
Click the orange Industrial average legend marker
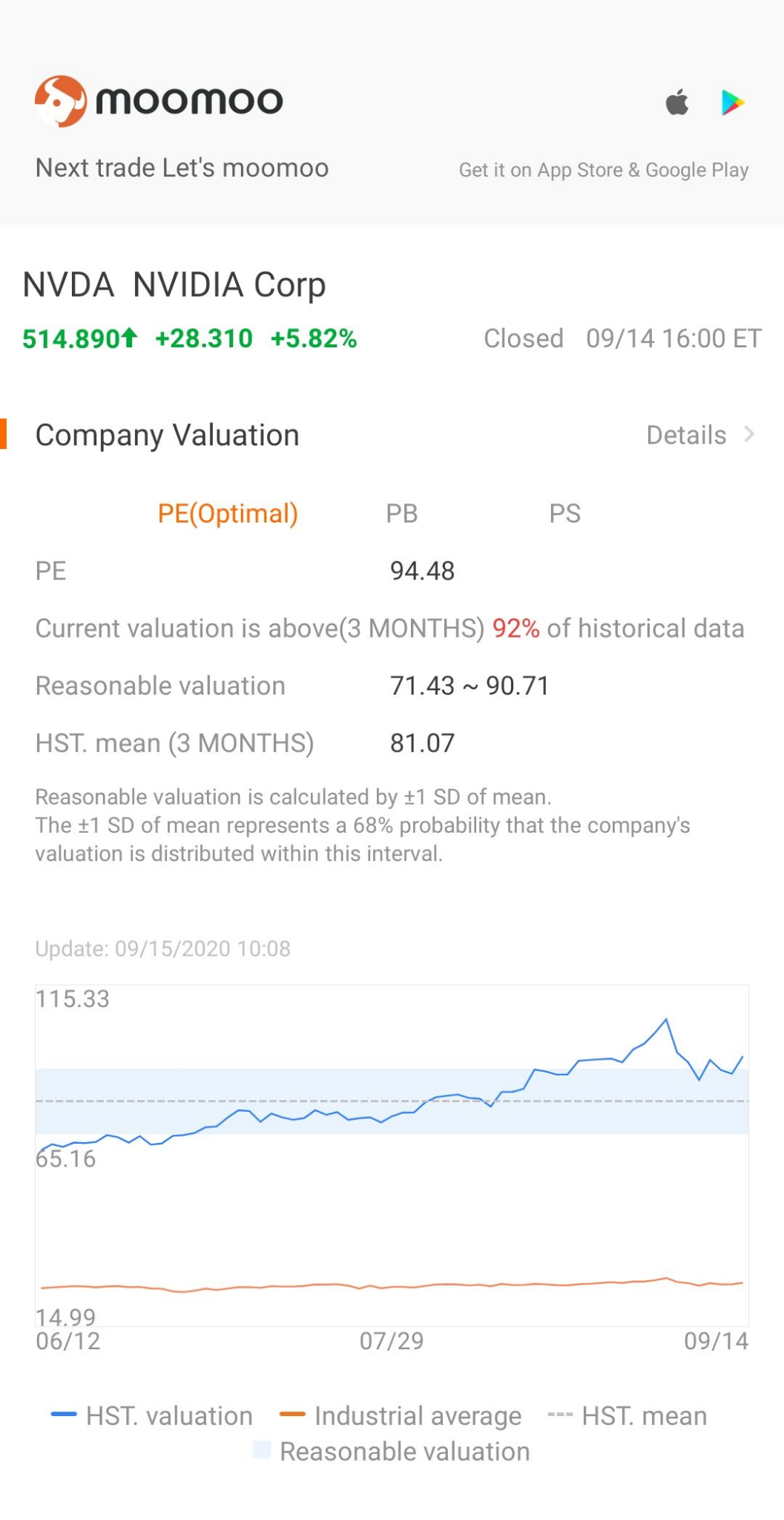292,1415
